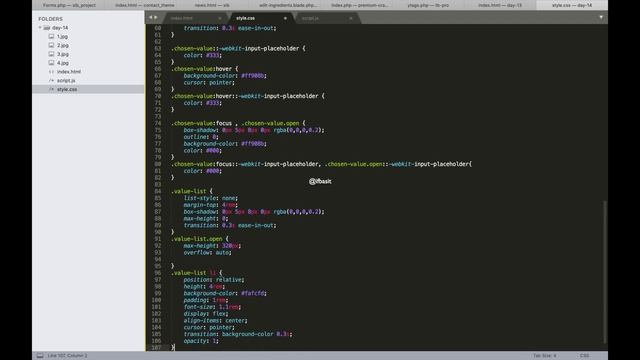This screenshot has width=640, height=360.
Task: Click the '.value-list.open {' selector text
Action: coord(200,239)
